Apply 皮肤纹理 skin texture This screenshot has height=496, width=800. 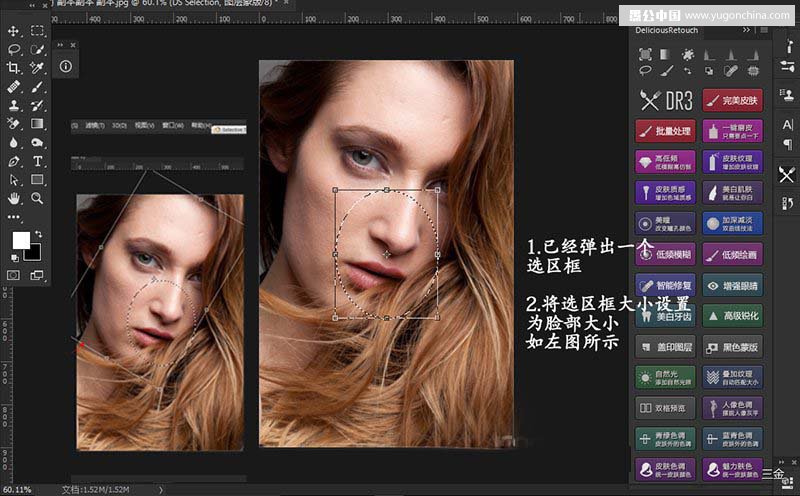point(733,162)
